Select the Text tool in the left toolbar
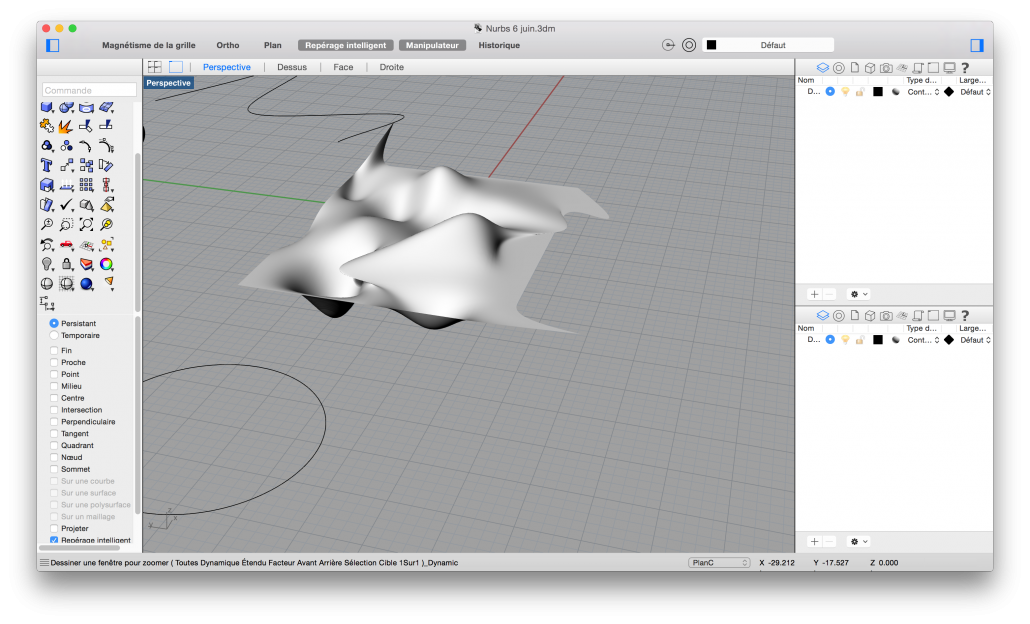This screenshot has height=624, width=1030. (x=46, y=163)
